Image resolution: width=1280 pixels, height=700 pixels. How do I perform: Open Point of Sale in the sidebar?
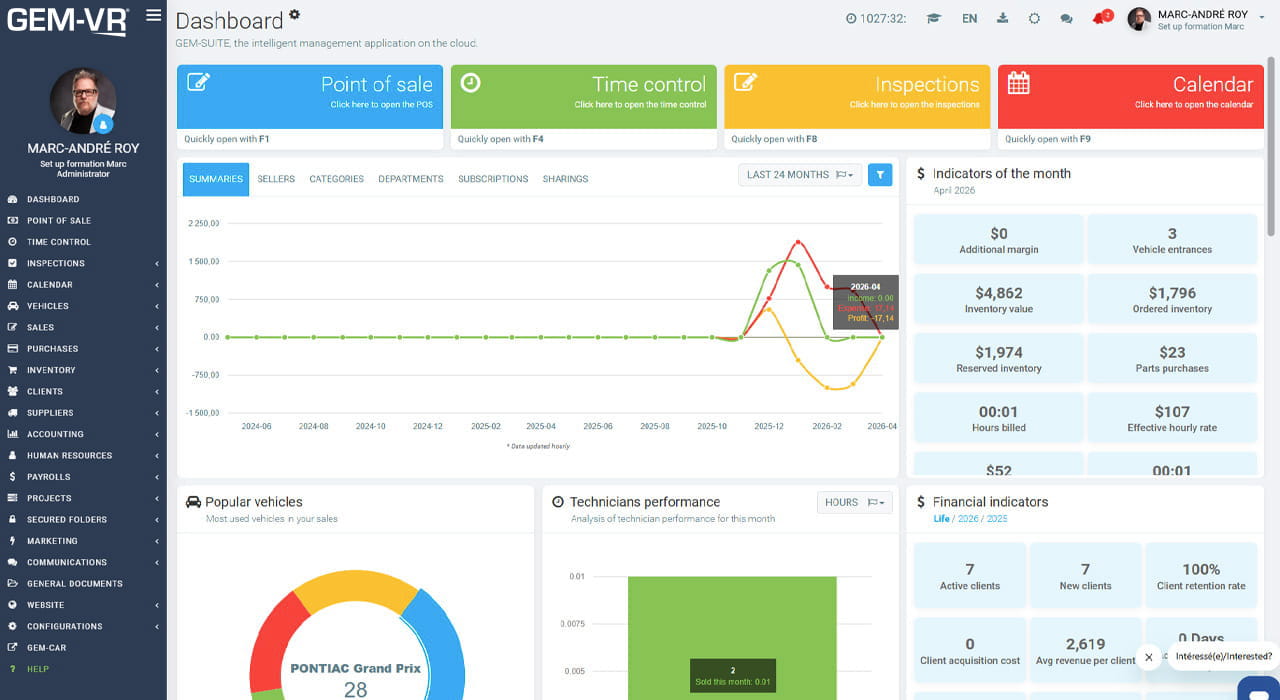(59, 220)
